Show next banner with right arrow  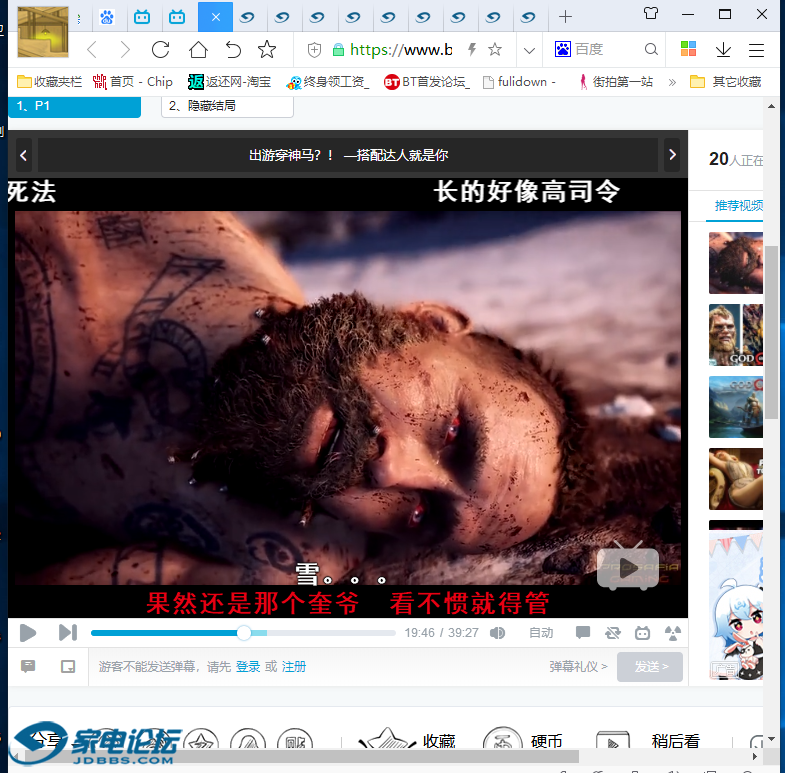pyautogui.click(x=672, y=155)
